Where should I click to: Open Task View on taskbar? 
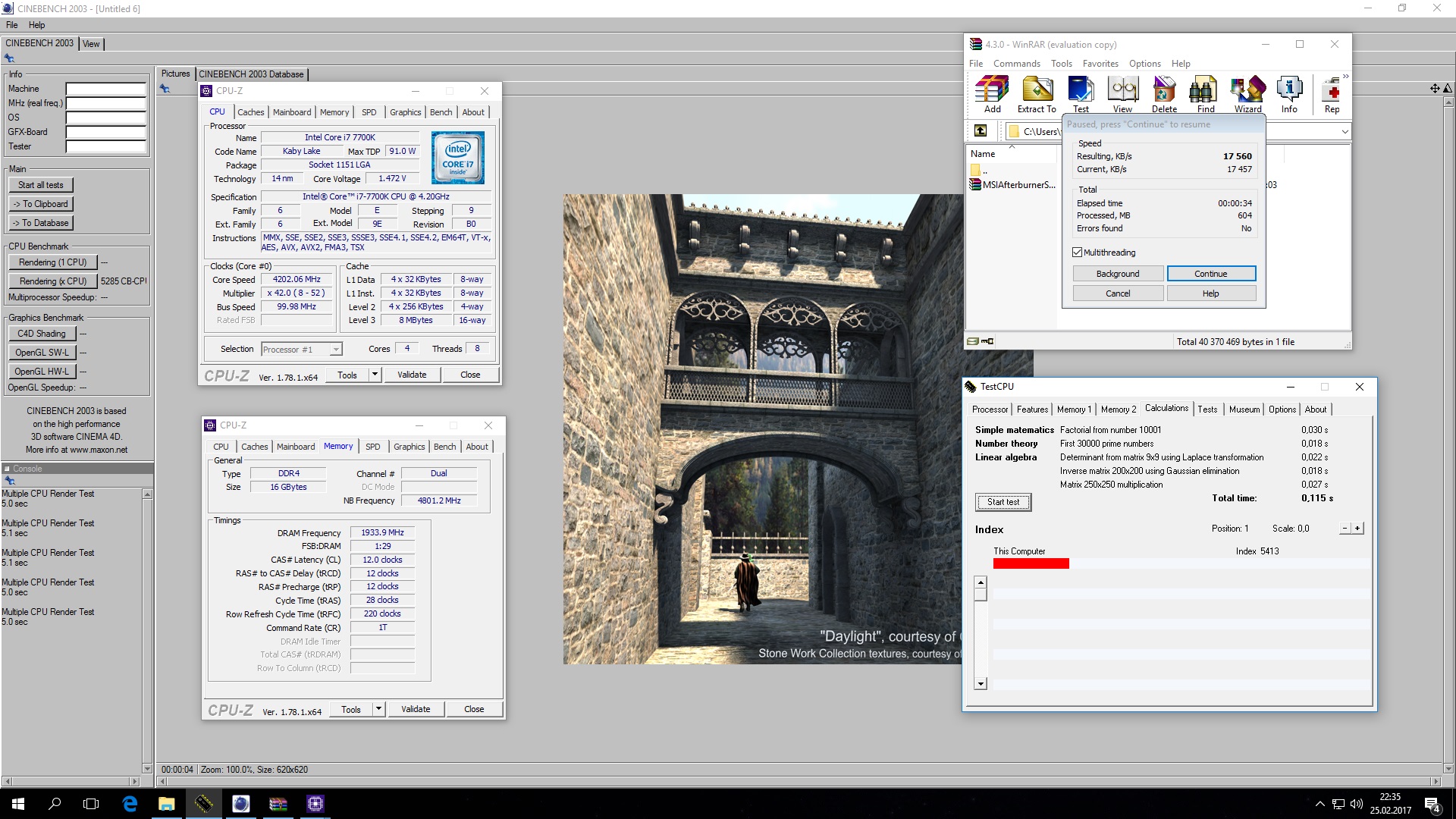pos(91,804)
